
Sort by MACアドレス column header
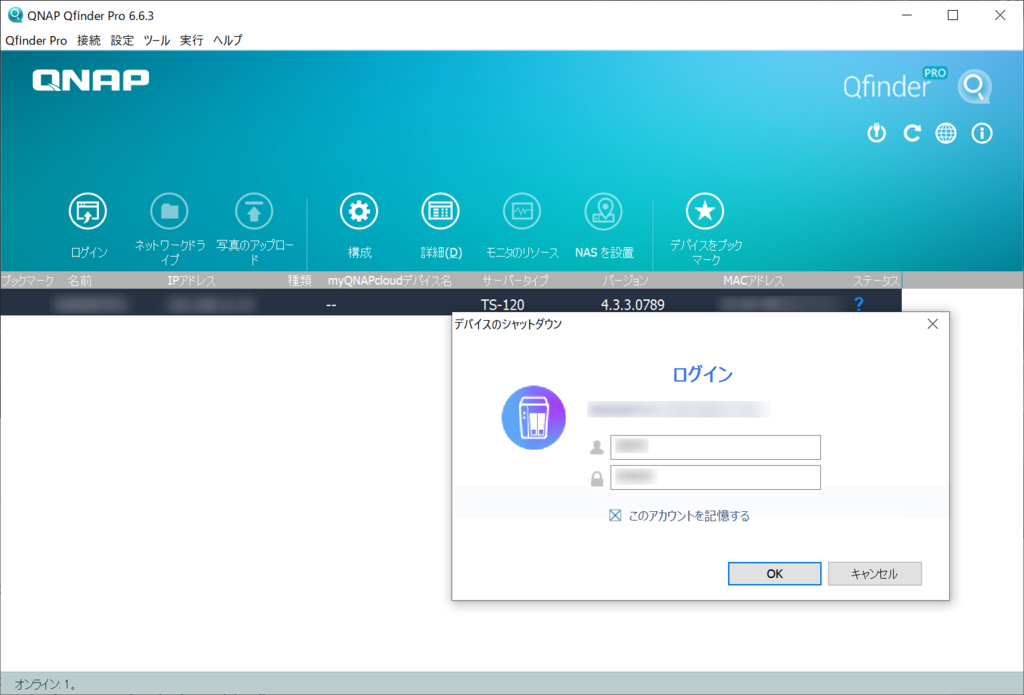(754, 281)
